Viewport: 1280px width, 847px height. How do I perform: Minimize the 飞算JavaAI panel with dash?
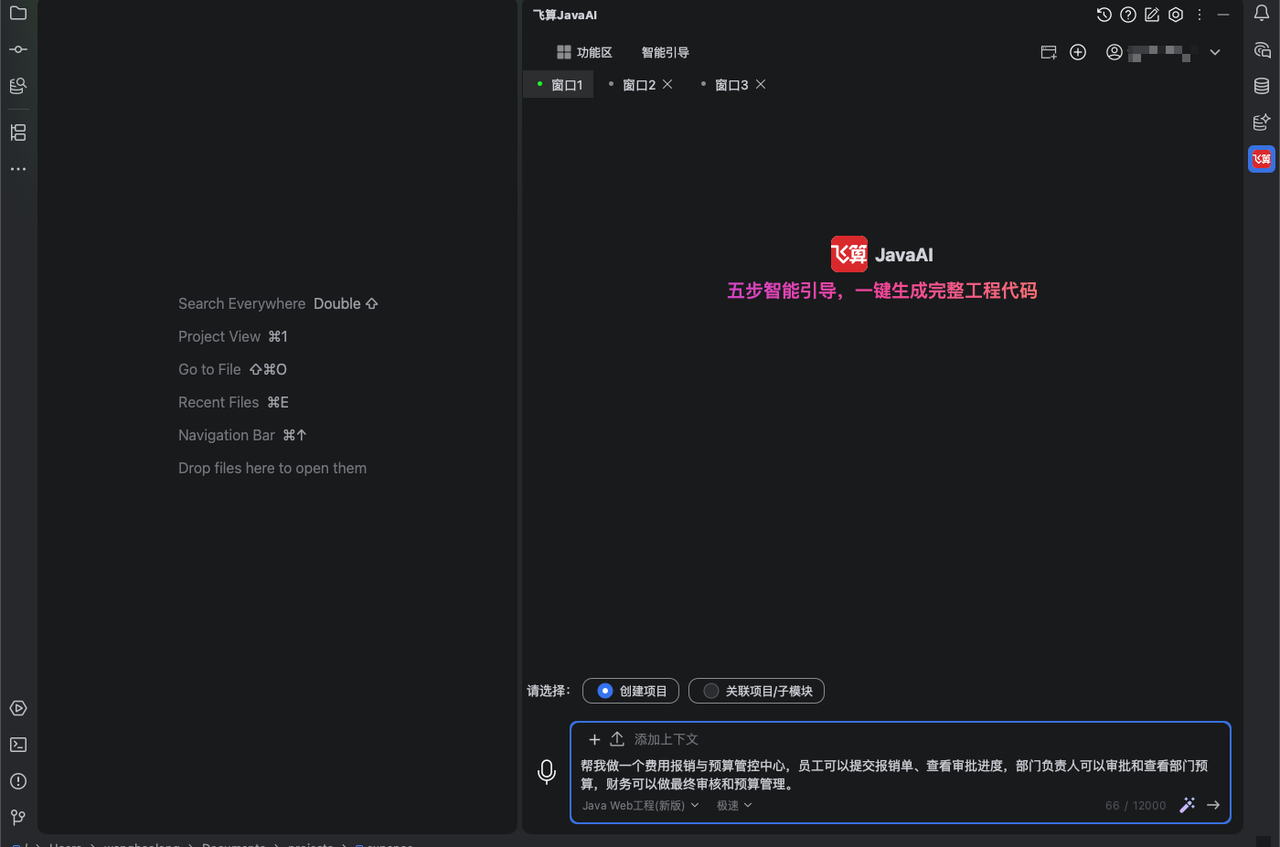tap(1224, 15)
